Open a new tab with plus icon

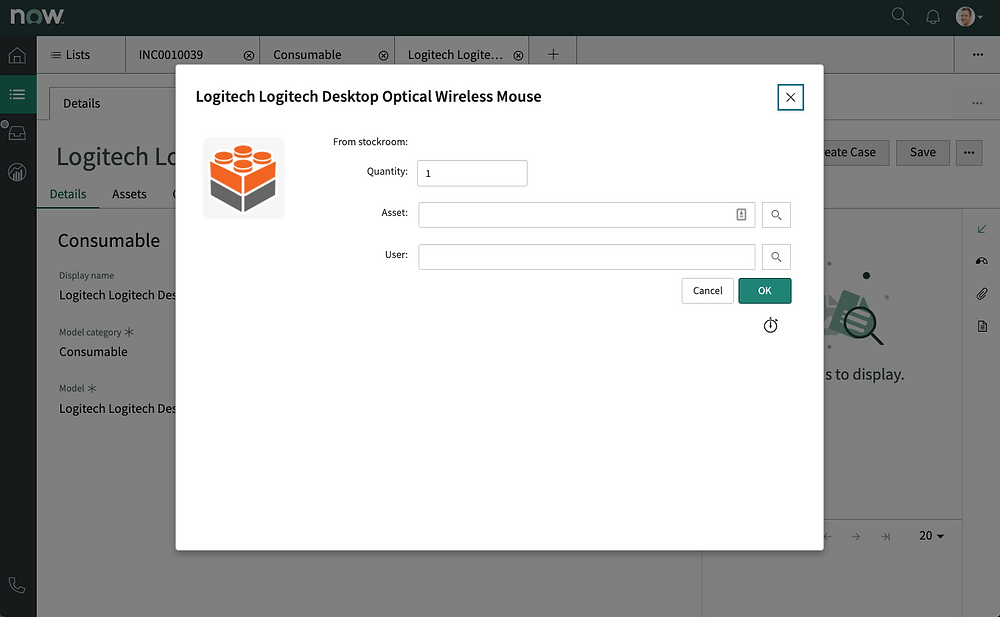(553, 55)
